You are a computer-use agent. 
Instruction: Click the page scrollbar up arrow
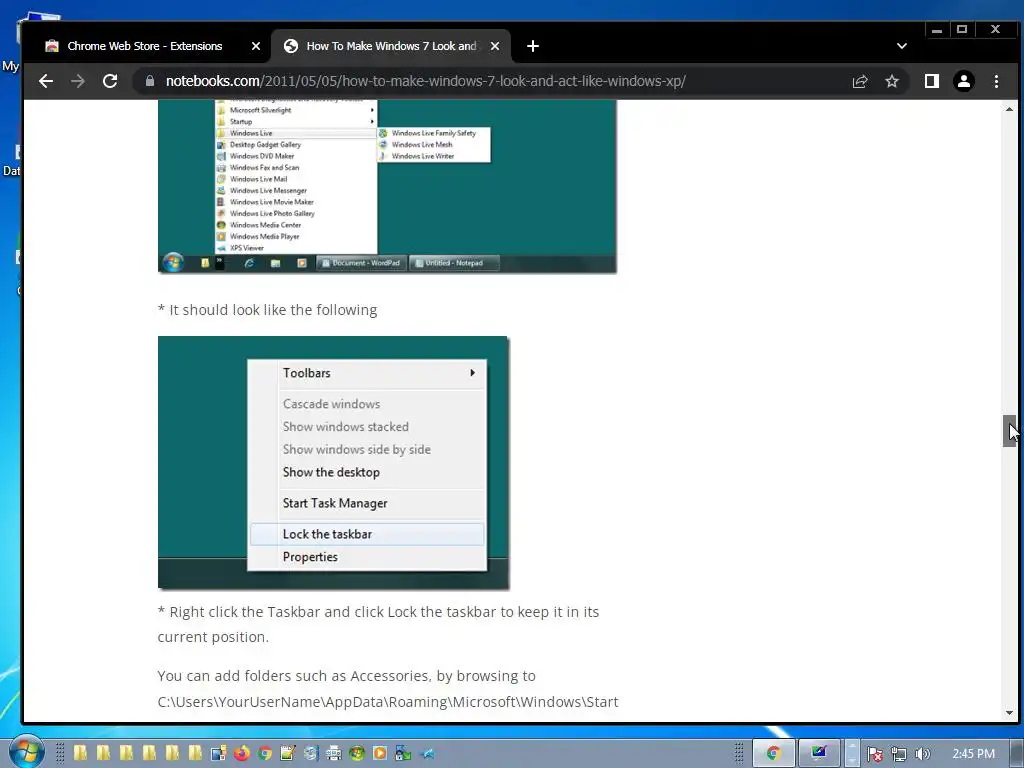click(1010, 109)
